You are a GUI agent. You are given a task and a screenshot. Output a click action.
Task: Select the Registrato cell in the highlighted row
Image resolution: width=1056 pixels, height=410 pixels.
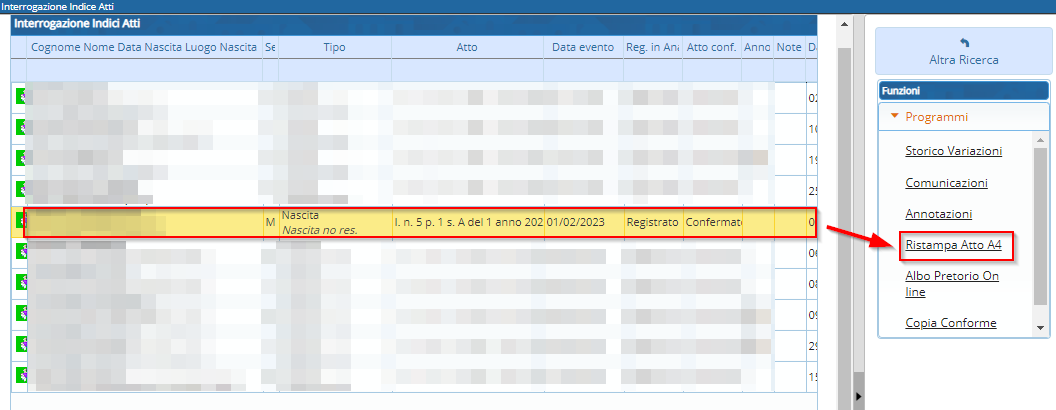651,221
